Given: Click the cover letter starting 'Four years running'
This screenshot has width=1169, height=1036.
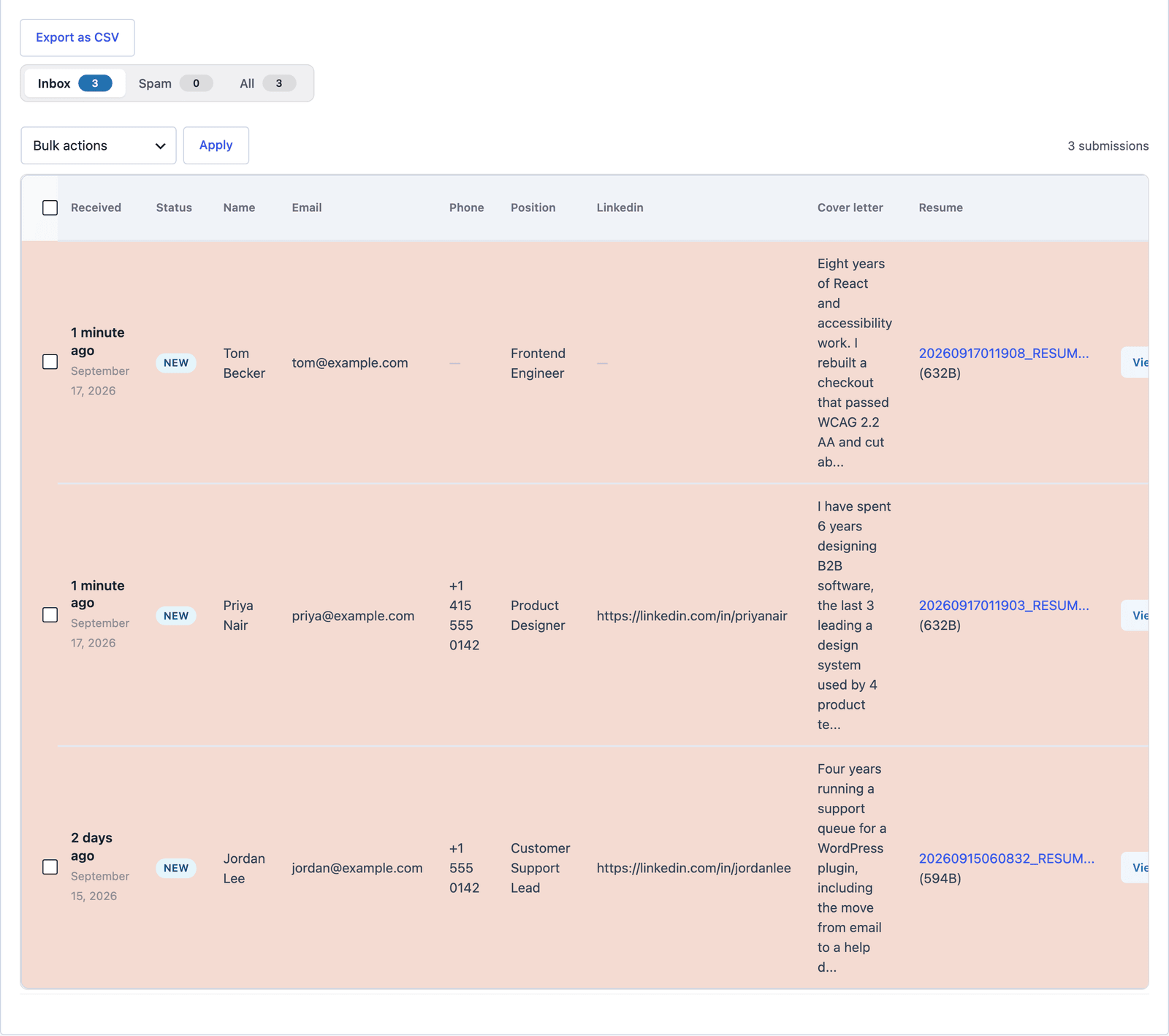Looking at the screenshot, I should 852,868.
